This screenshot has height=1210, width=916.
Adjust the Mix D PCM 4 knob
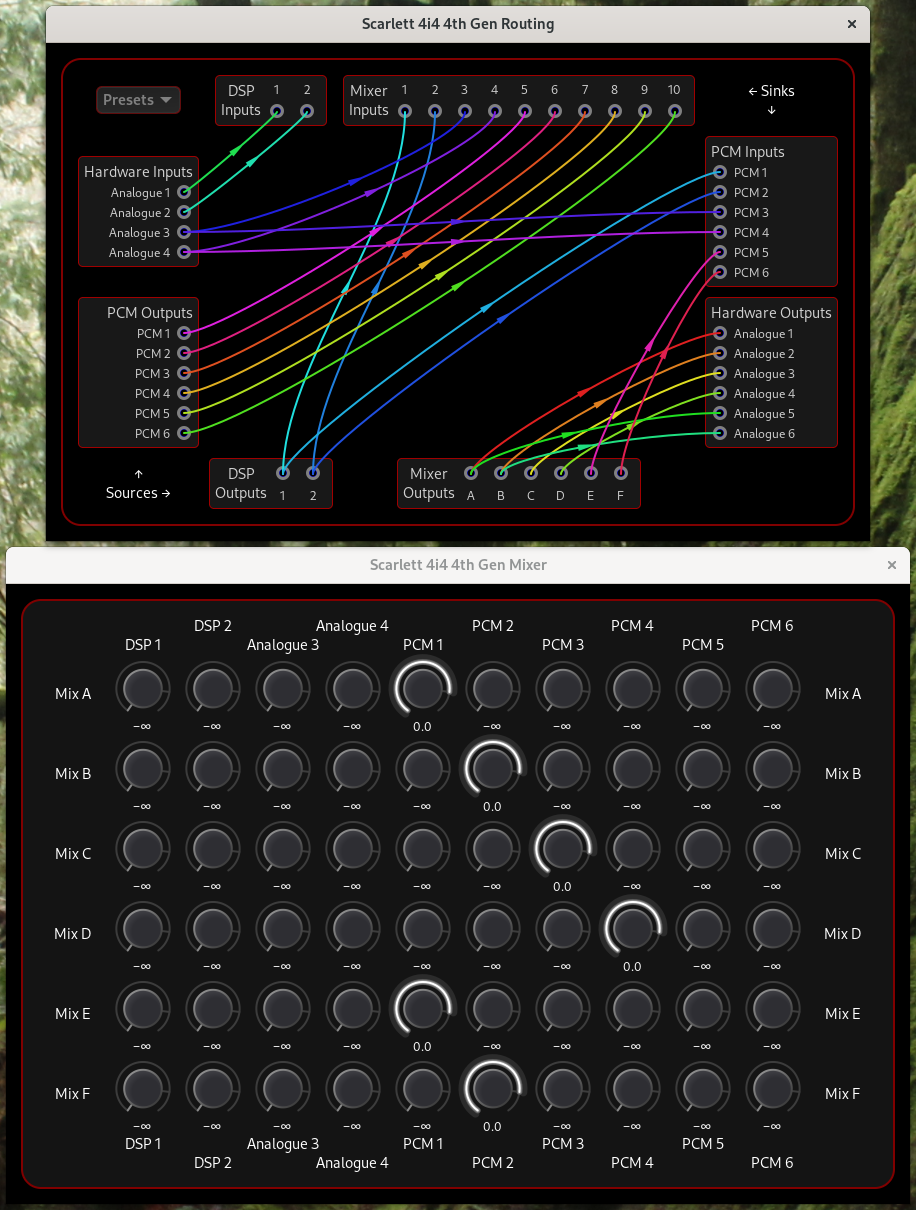(632, 928)
